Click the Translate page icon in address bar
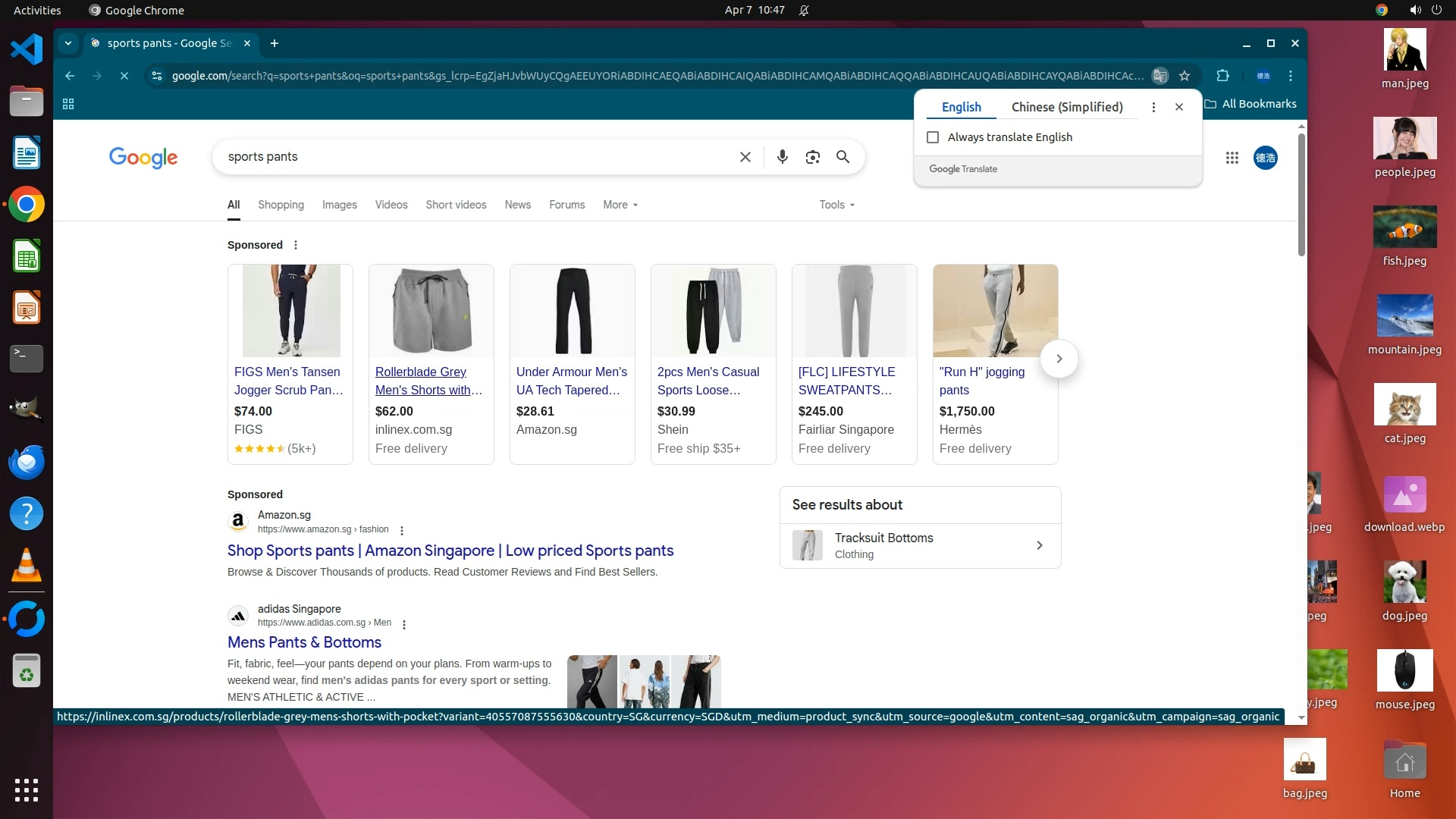This screenshot has height=819, width=1456. click(x=1159, y=76)
